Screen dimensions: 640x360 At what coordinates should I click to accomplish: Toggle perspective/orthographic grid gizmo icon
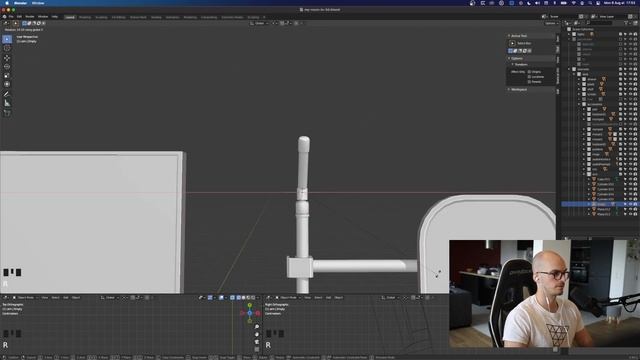point(257,349)
